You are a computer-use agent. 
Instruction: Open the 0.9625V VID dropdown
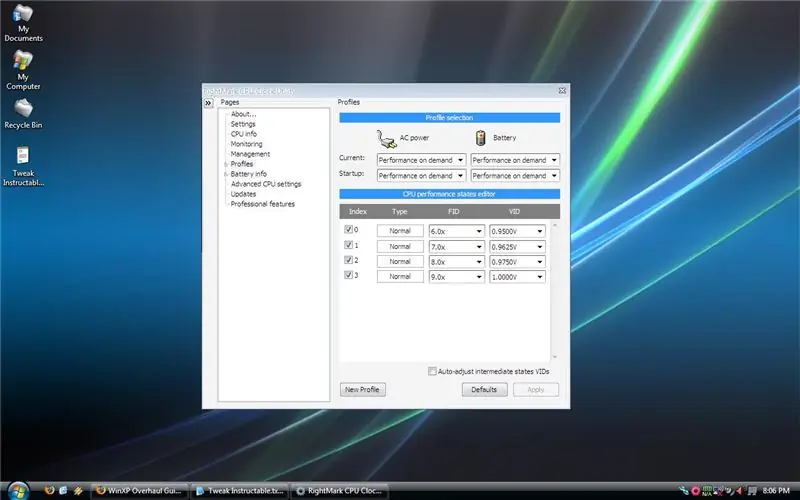coord(517,246)
